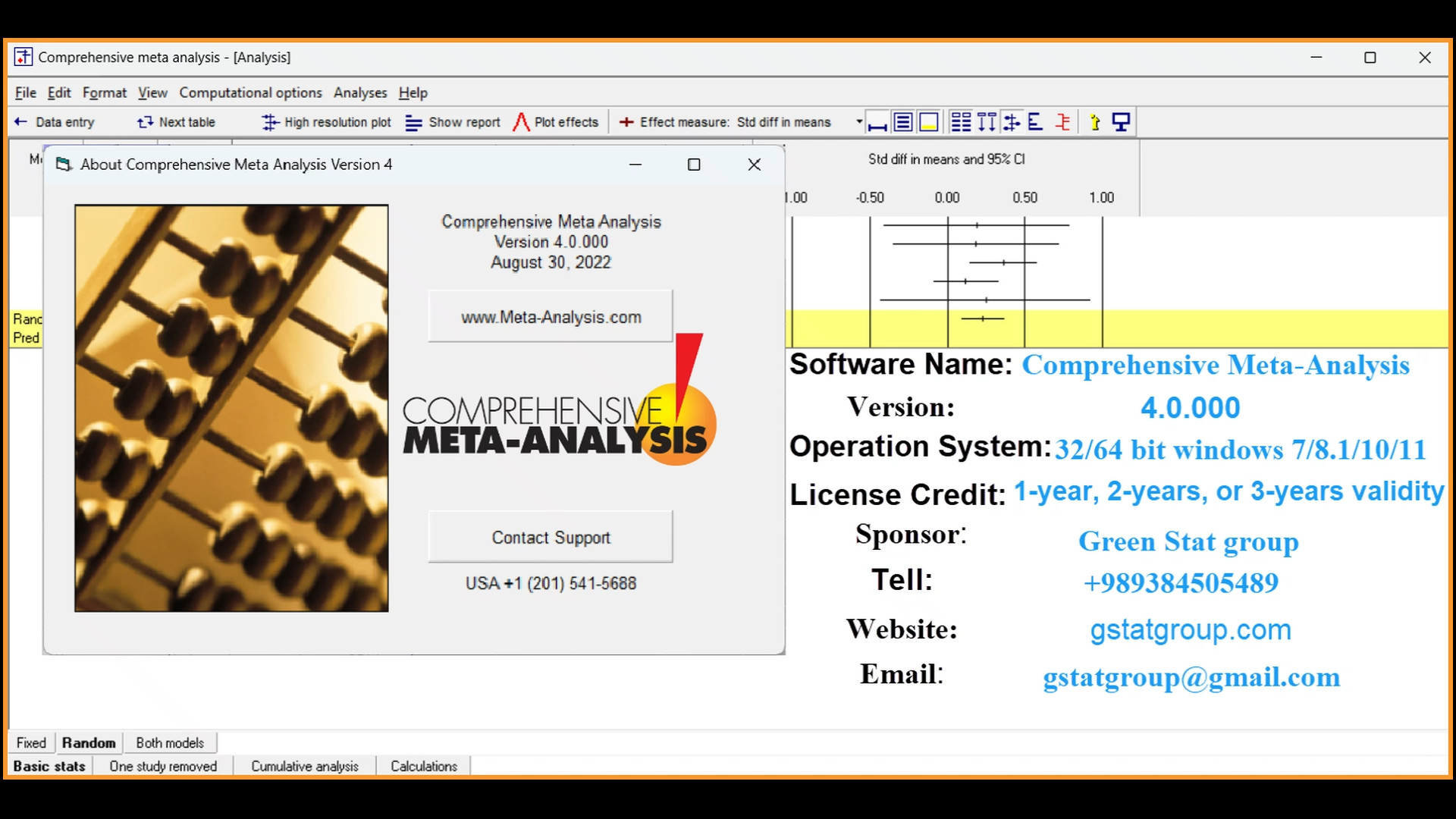Screen dimensions: 1456x819
Task: Open the Computational options menu
Action: pos(250,93)
